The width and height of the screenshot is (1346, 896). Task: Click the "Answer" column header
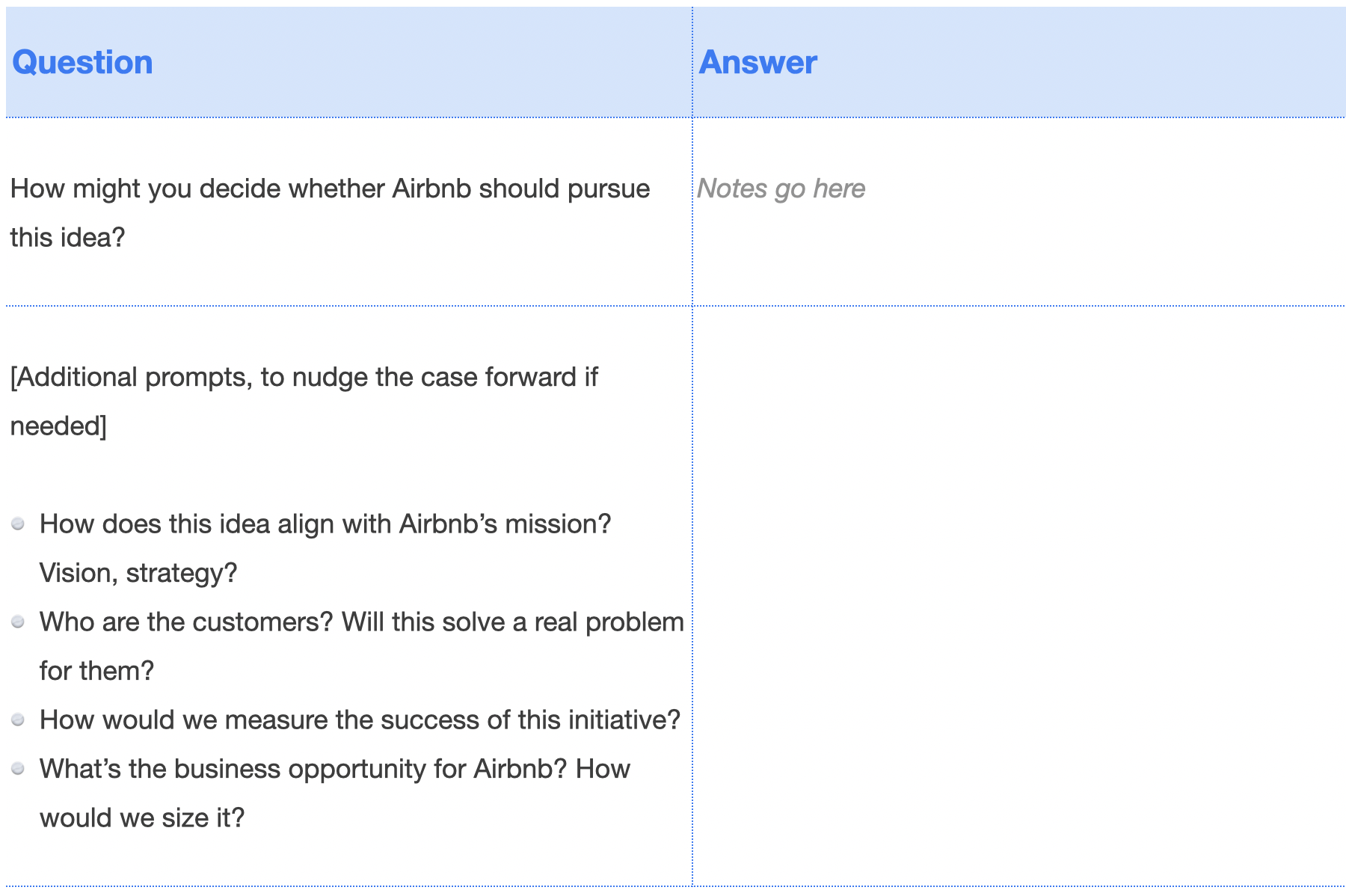(757, 62)
